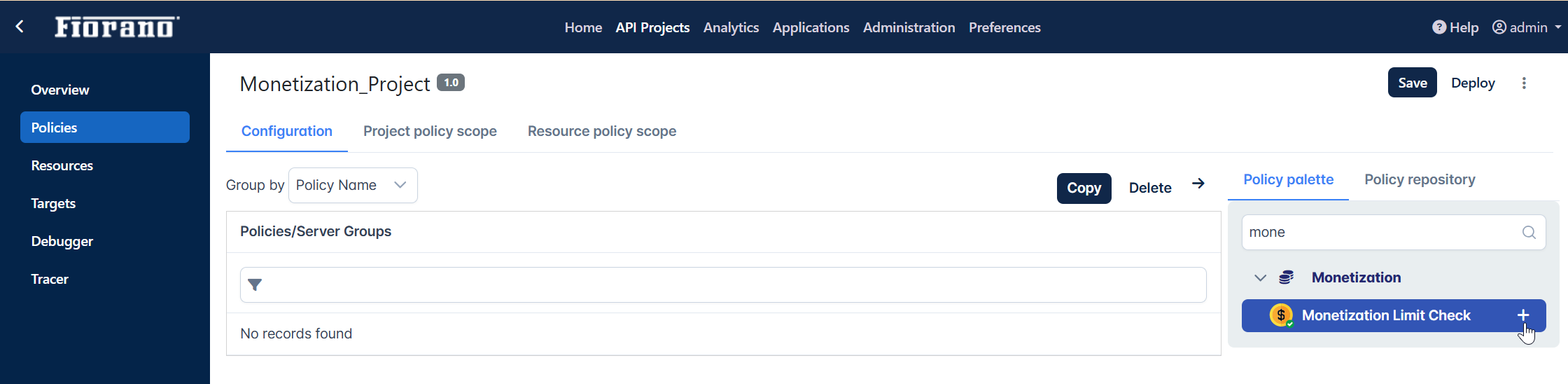The image size is (1568, 384).
Task: Click the dollar coin icon of Limit Check
Action: tap(1281, 315)
